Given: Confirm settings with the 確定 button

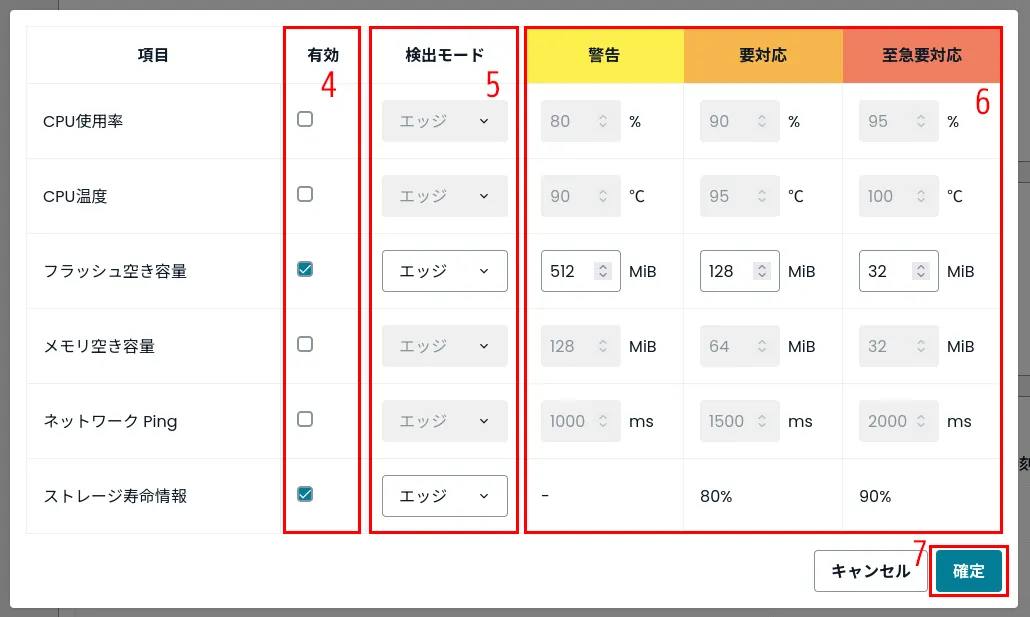Looking at the screenshot, I should [968, 571].
